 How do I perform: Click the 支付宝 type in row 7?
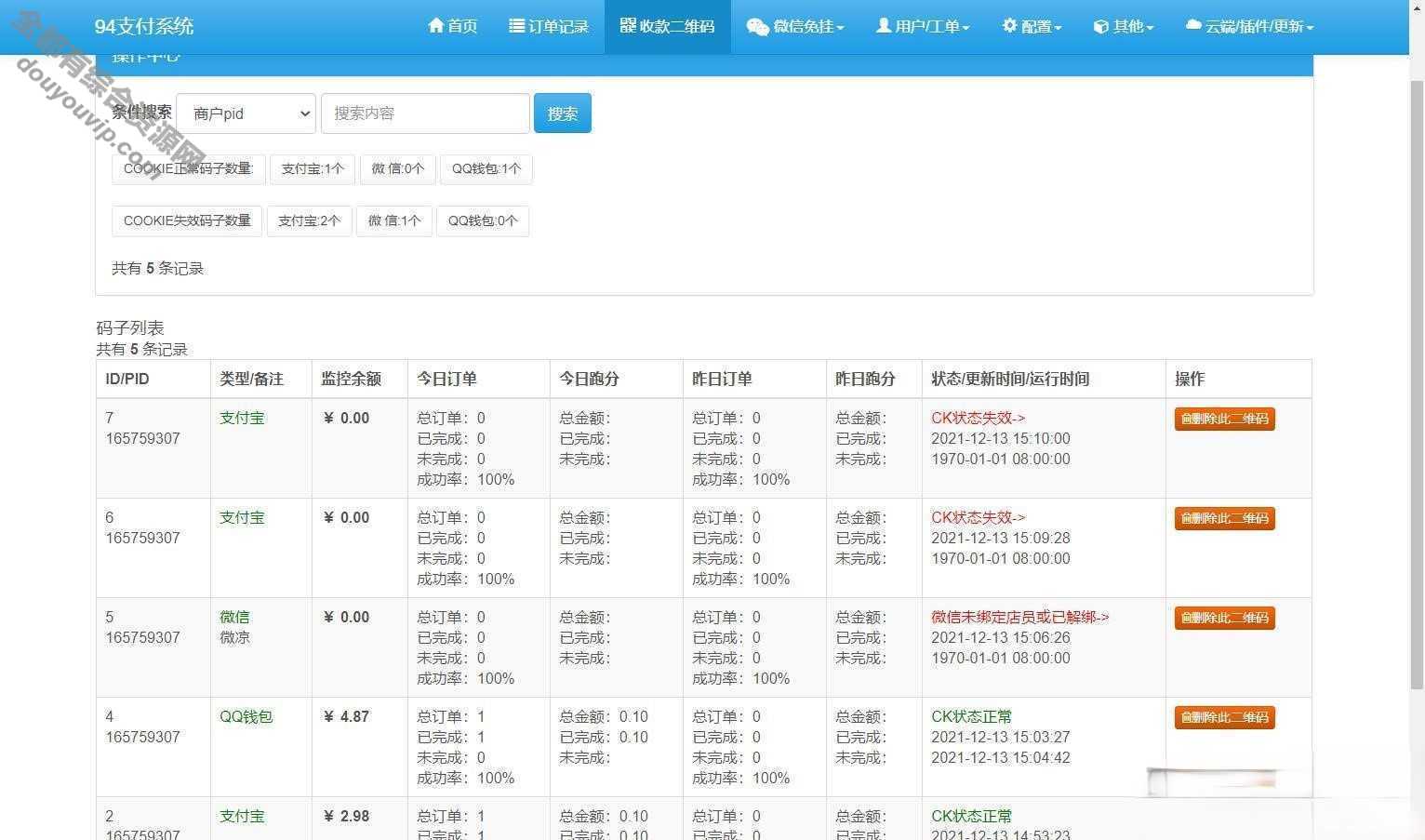pos(242,418)
